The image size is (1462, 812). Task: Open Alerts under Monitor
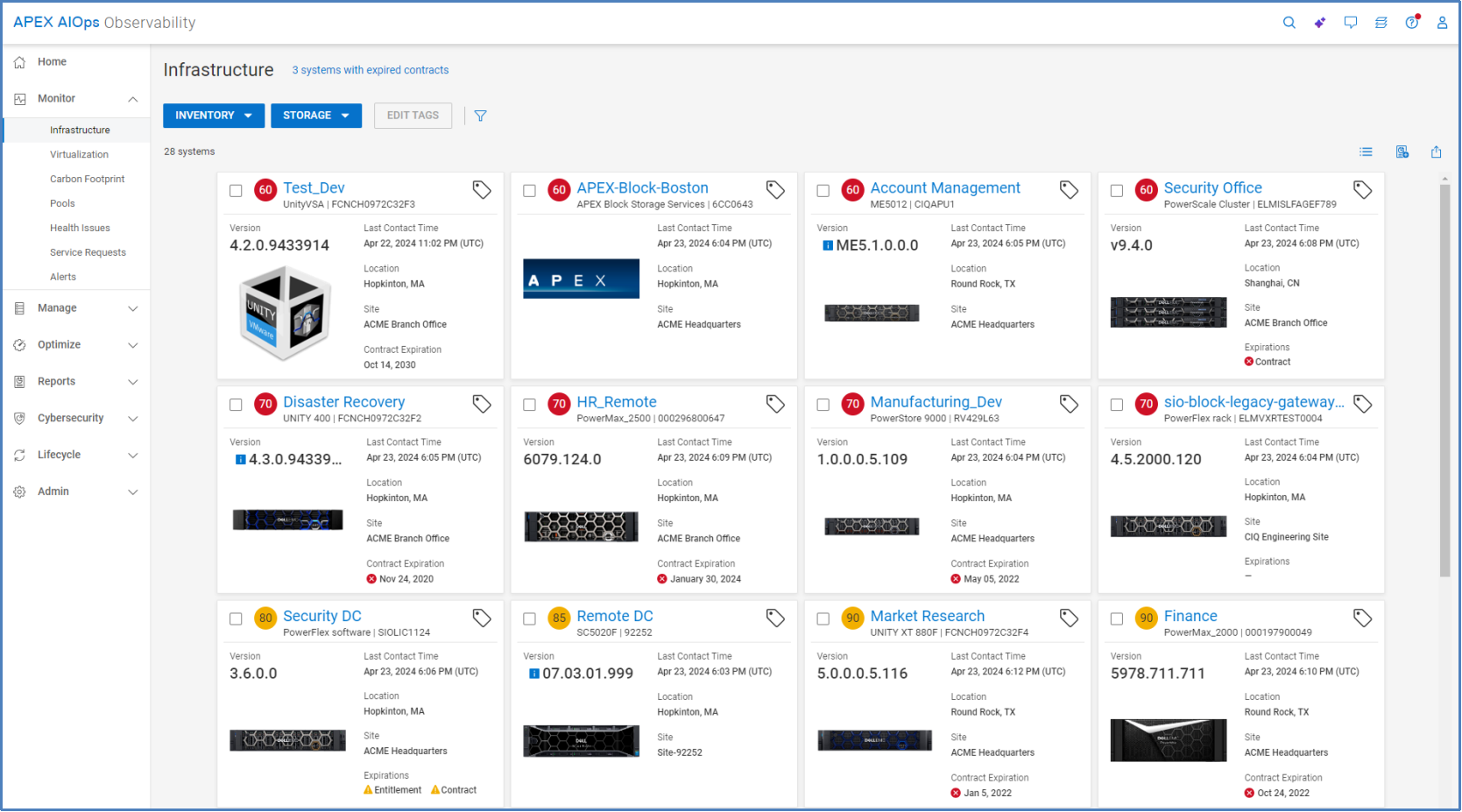(63, 278)
